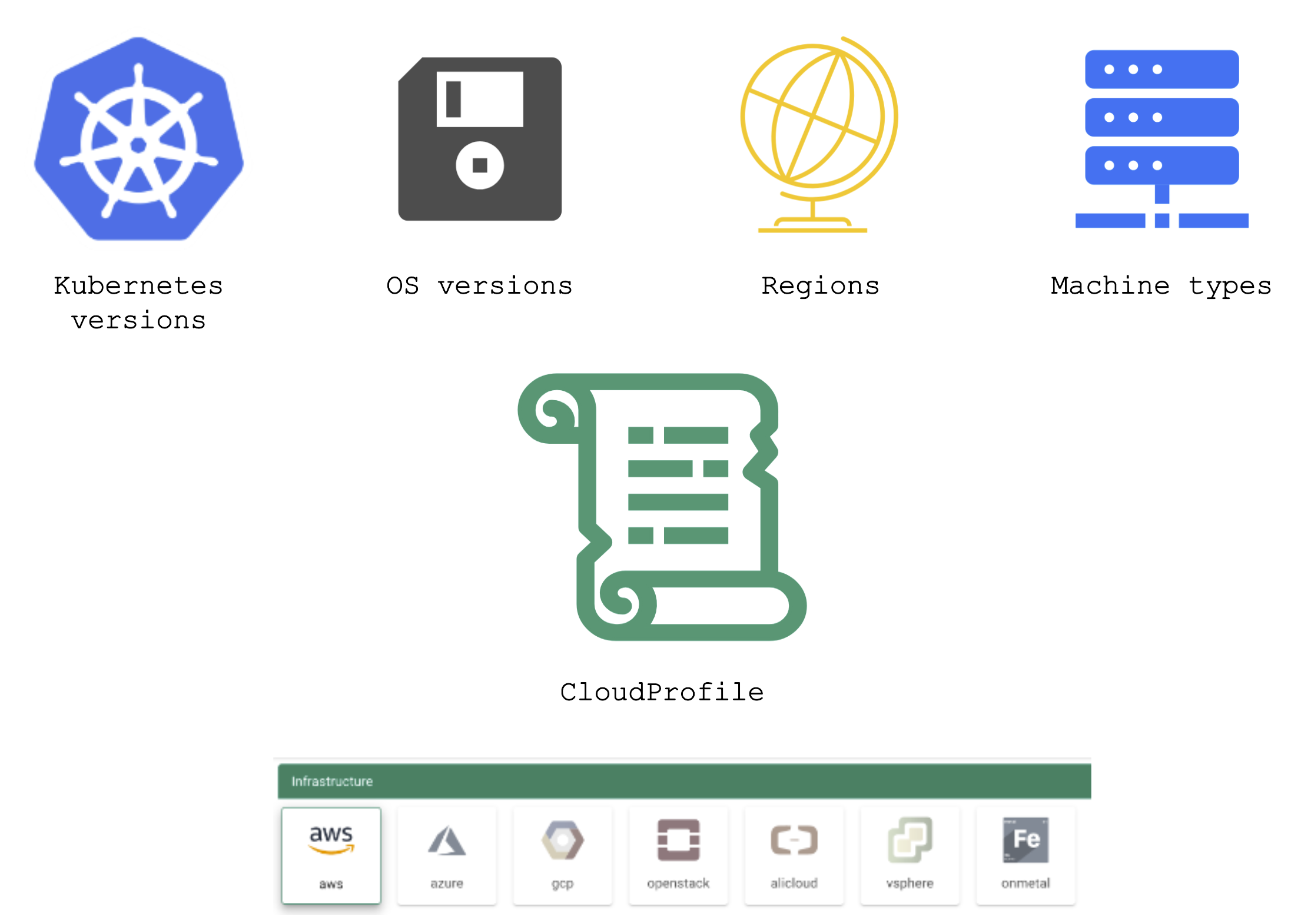
Task: Pick the openstack infrastructure card
Action: (x=678, y=855)
